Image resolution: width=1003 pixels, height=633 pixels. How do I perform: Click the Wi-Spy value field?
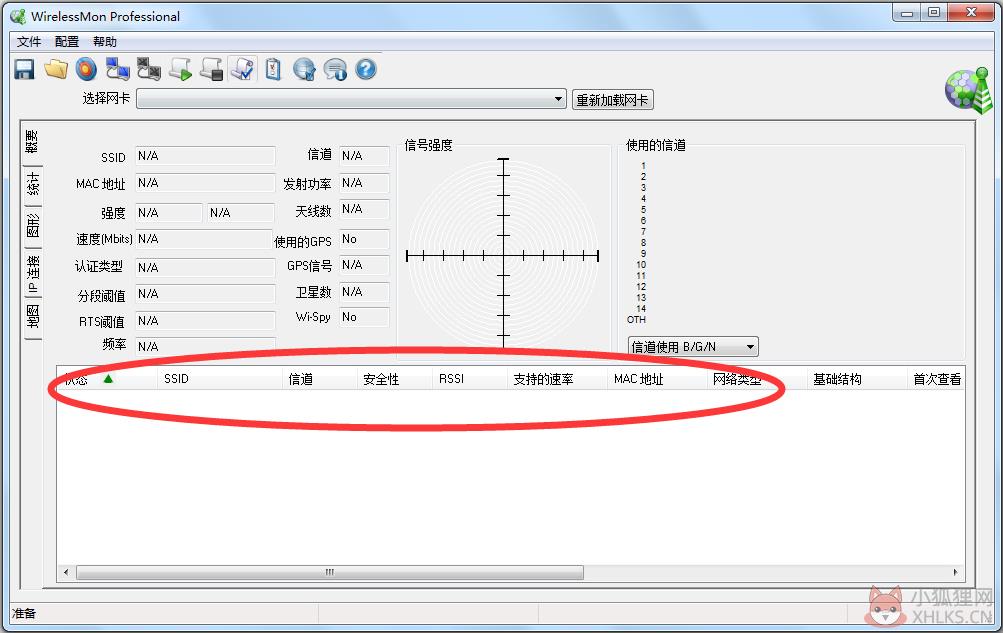tap(364, 317)
